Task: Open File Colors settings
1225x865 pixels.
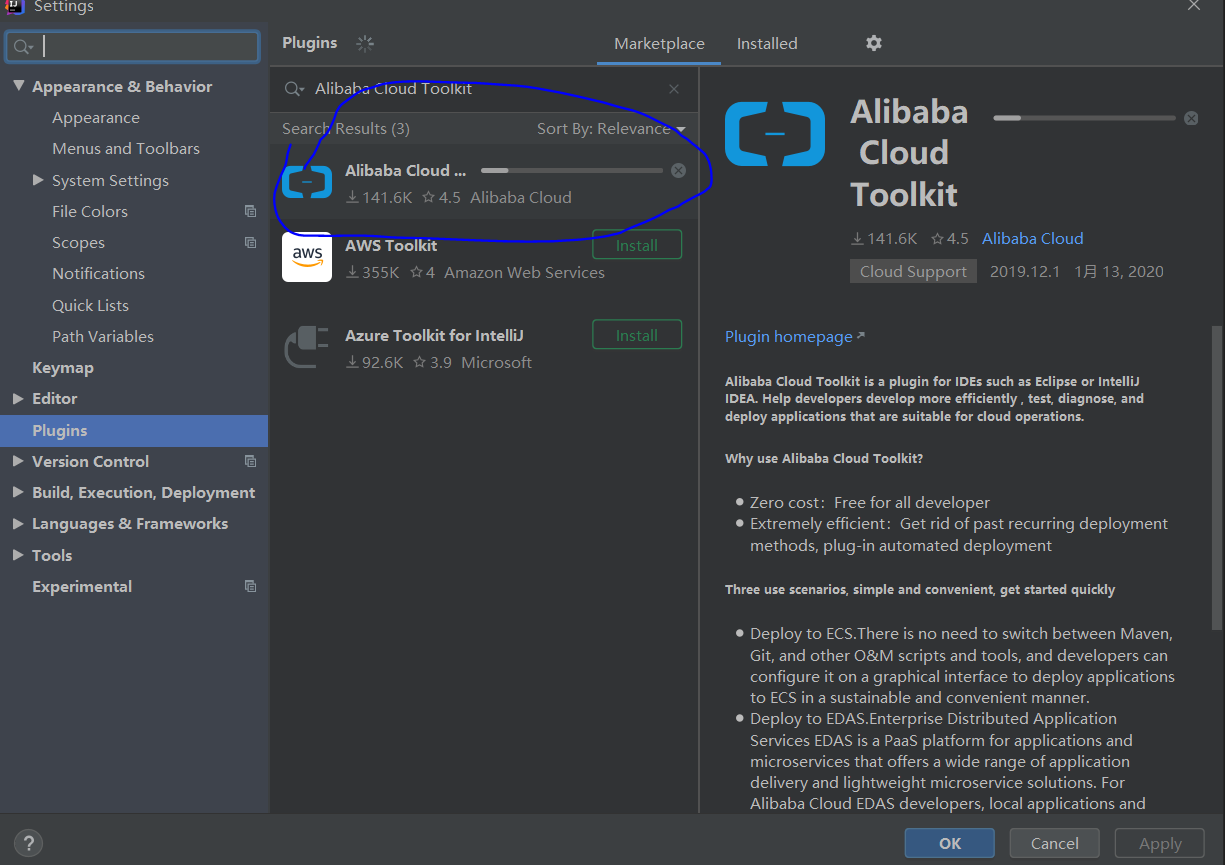Action: point(90,211)
